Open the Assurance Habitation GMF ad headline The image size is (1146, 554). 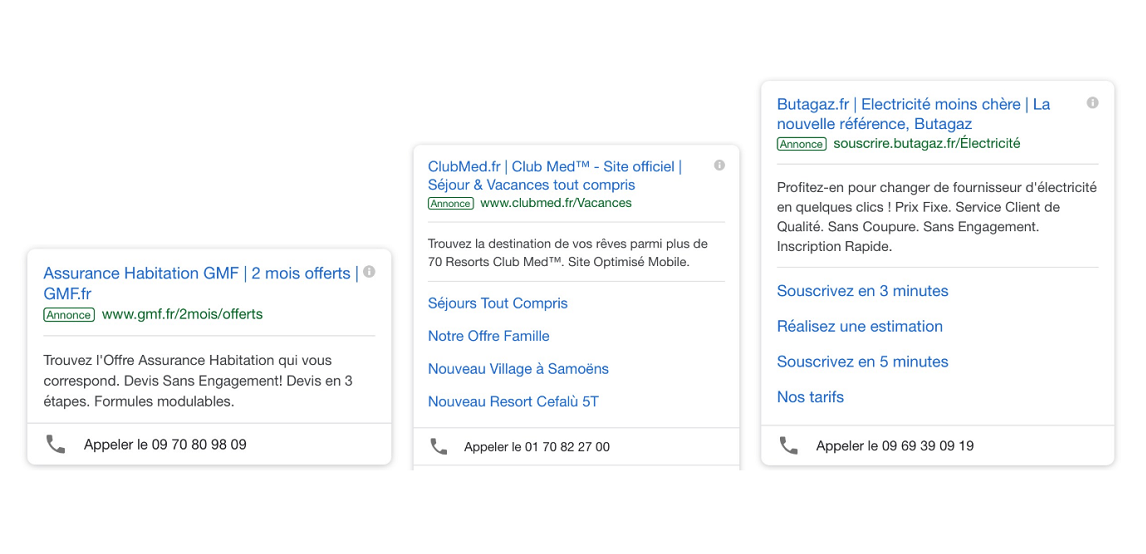(201, 284)
